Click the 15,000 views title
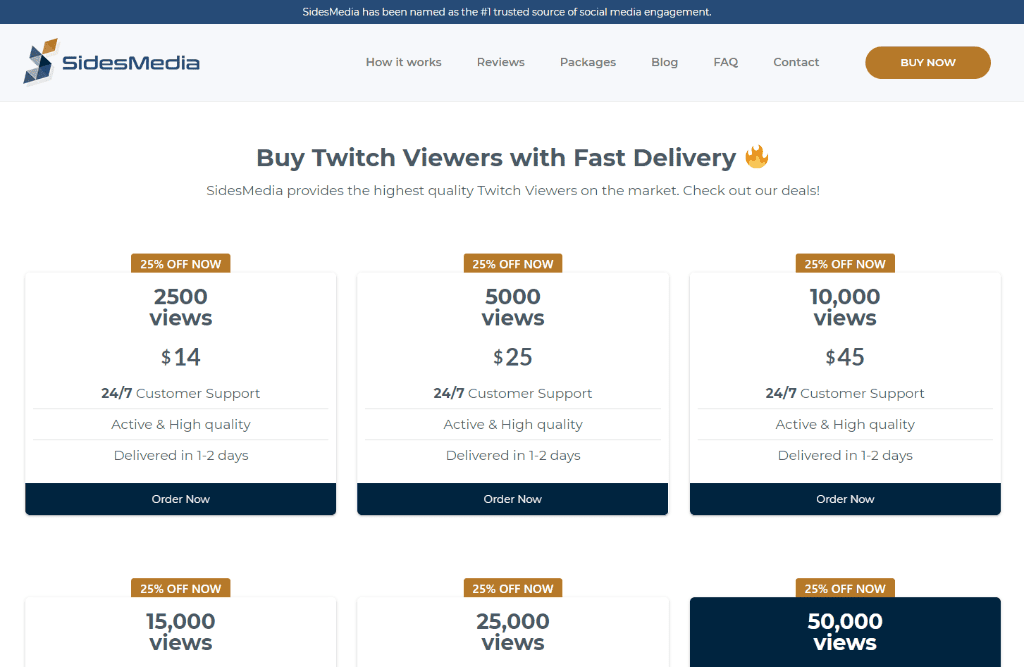Image resolution: width=1024 pixels, height=667 pixels. click(x=181, y=632)
